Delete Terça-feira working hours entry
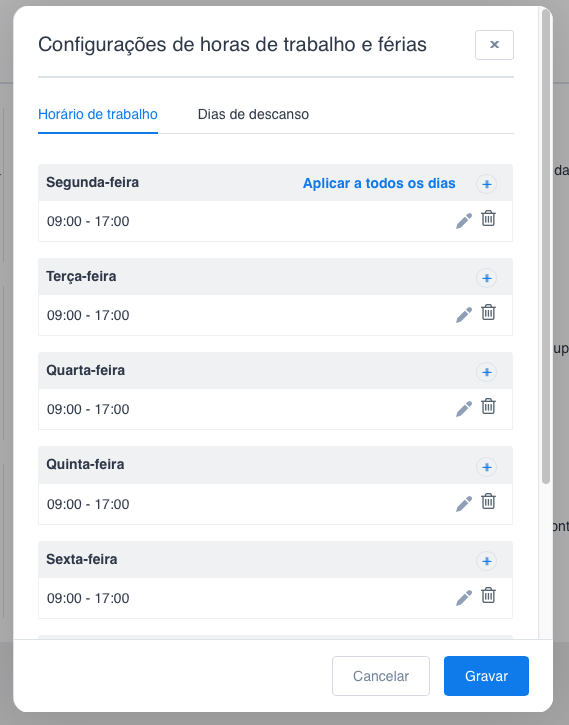Viewport: 569px width, 725px height. (488, 312)
